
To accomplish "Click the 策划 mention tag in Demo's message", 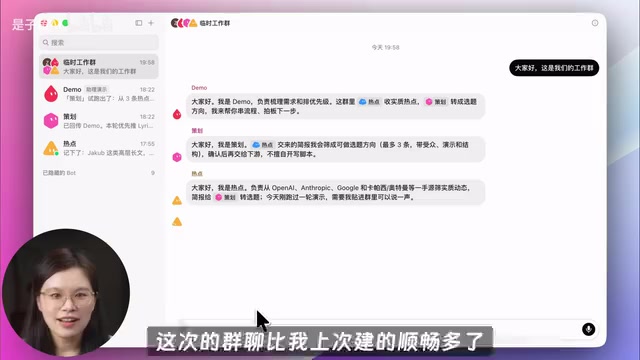I will tap(436, 102).
